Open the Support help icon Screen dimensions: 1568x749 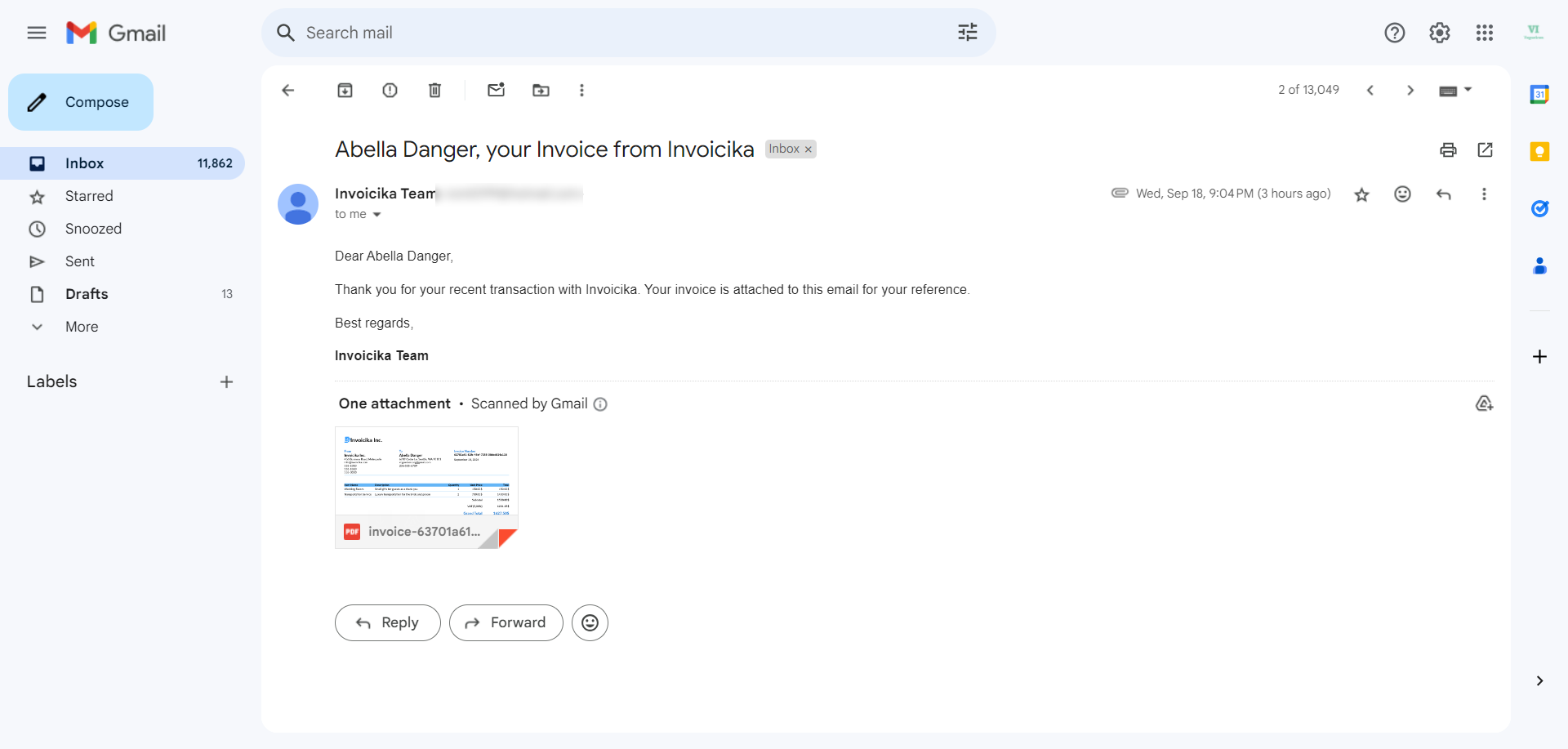tap(1395, 33)
